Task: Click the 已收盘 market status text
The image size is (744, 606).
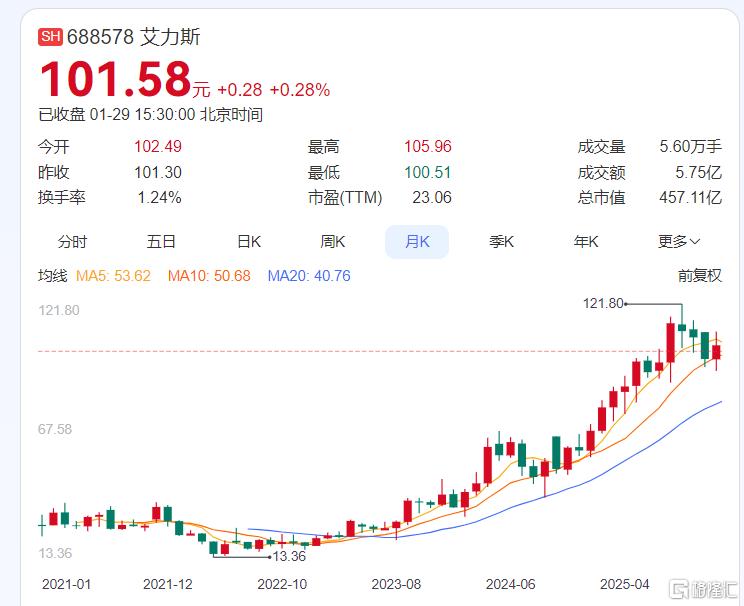Action: tap(62, 115)
